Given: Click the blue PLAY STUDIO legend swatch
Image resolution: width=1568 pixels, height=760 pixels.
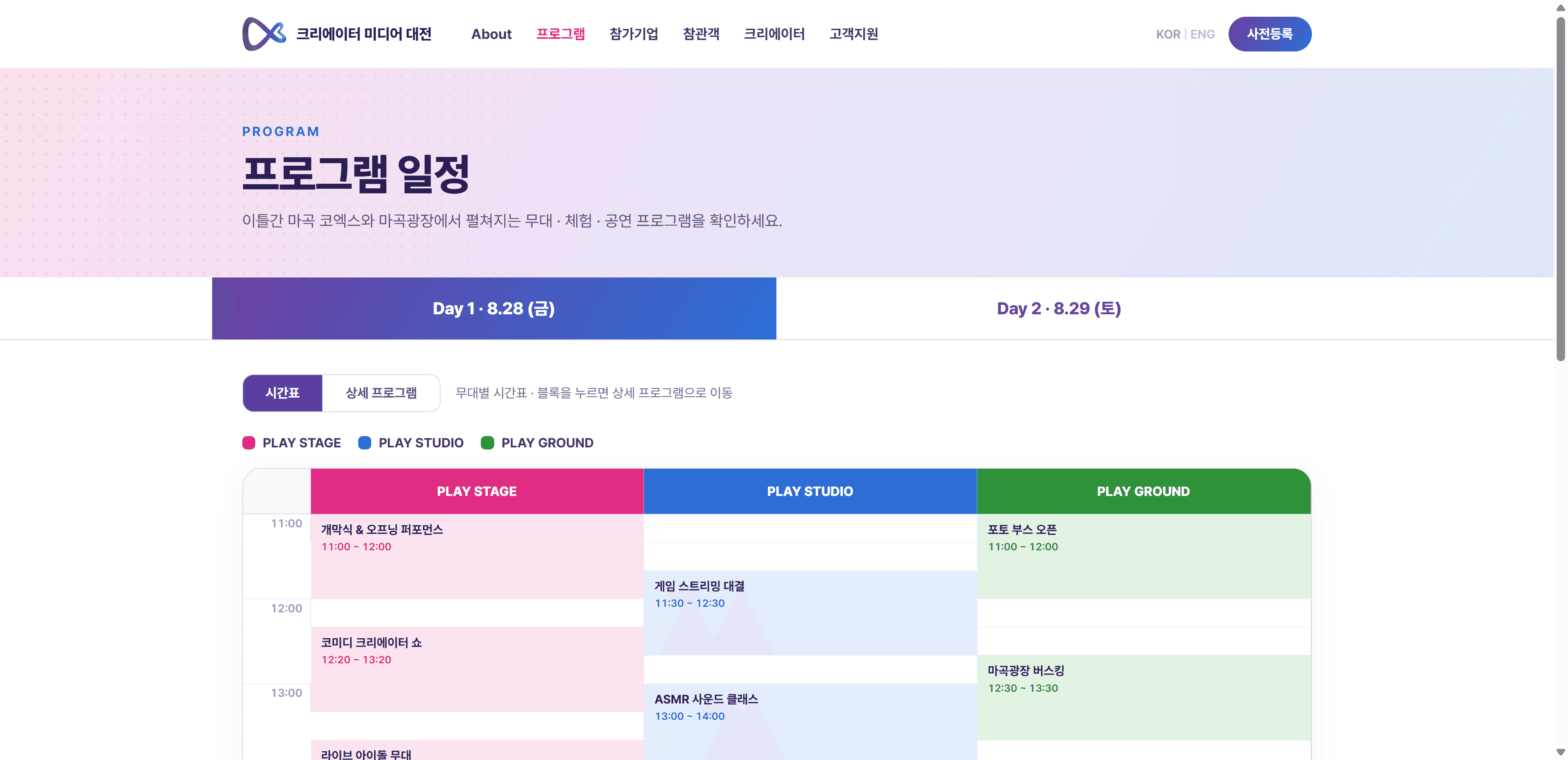Looking at the screenshot, I should point(364,443).
